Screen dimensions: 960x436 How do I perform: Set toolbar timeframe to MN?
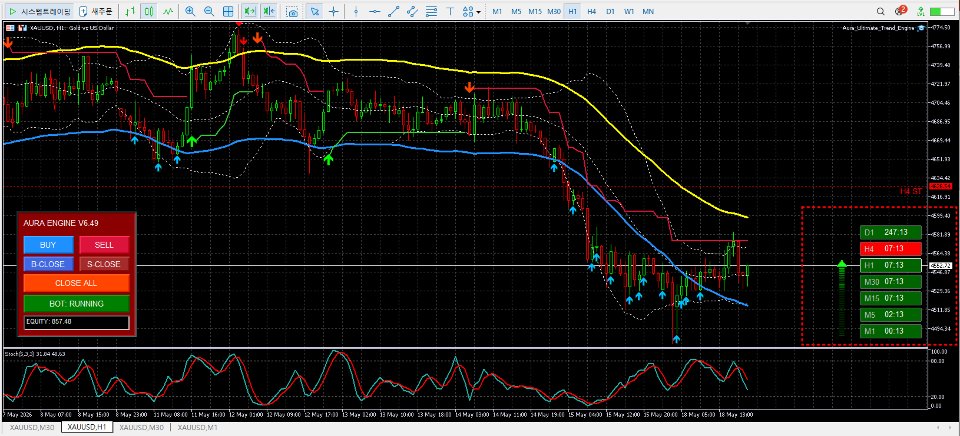coord(648,11)
